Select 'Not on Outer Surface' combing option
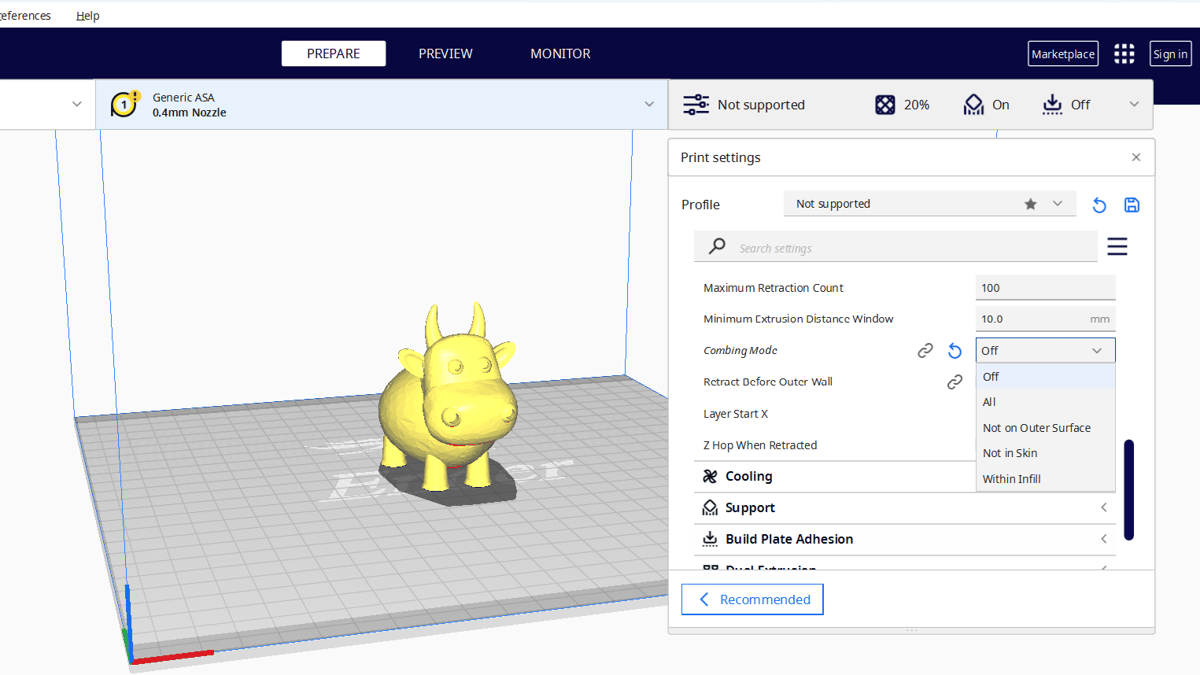1200x675 pixels. 1036,428
